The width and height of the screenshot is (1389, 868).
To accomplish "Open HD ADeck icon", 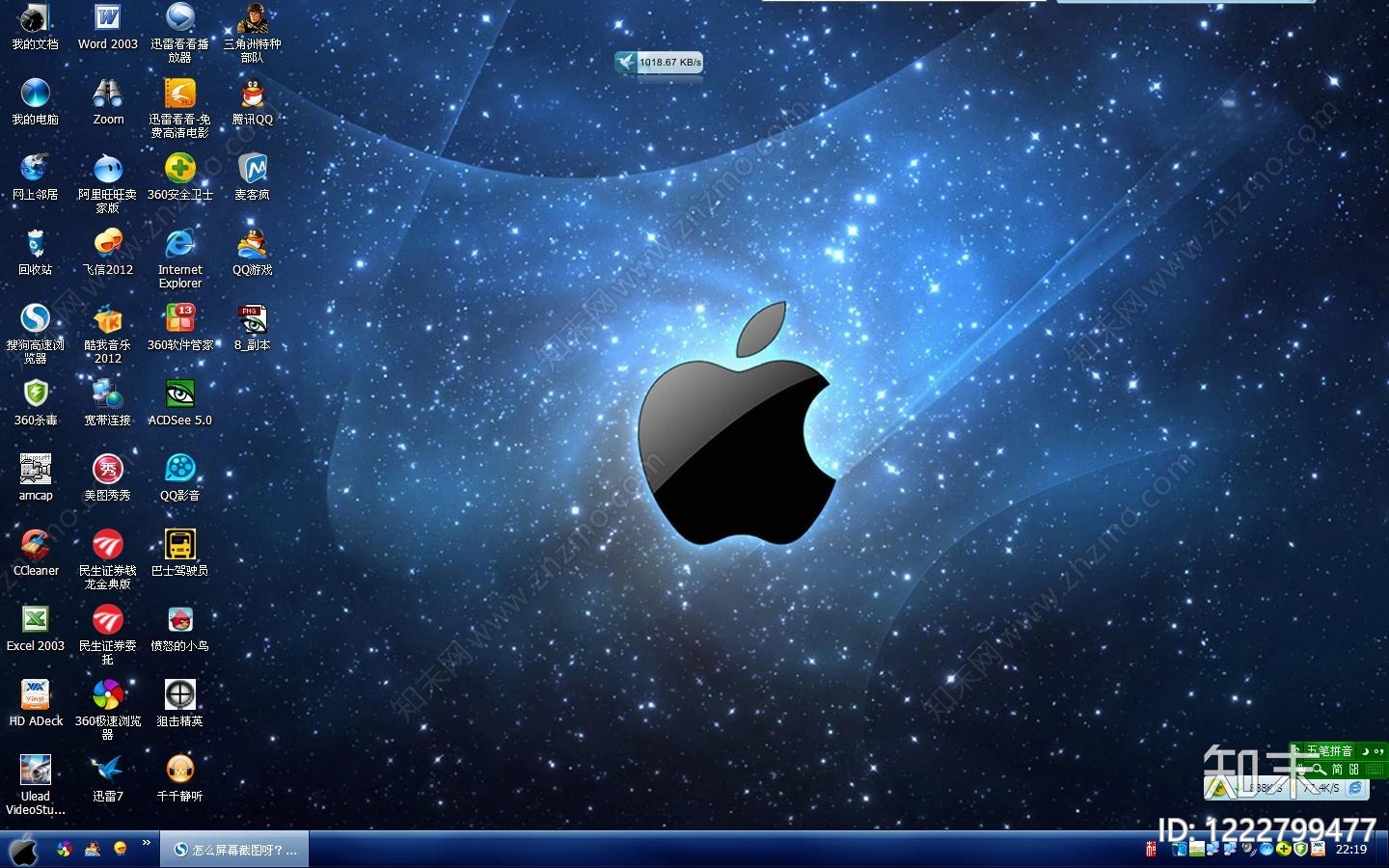I will (x=35, y=704).
